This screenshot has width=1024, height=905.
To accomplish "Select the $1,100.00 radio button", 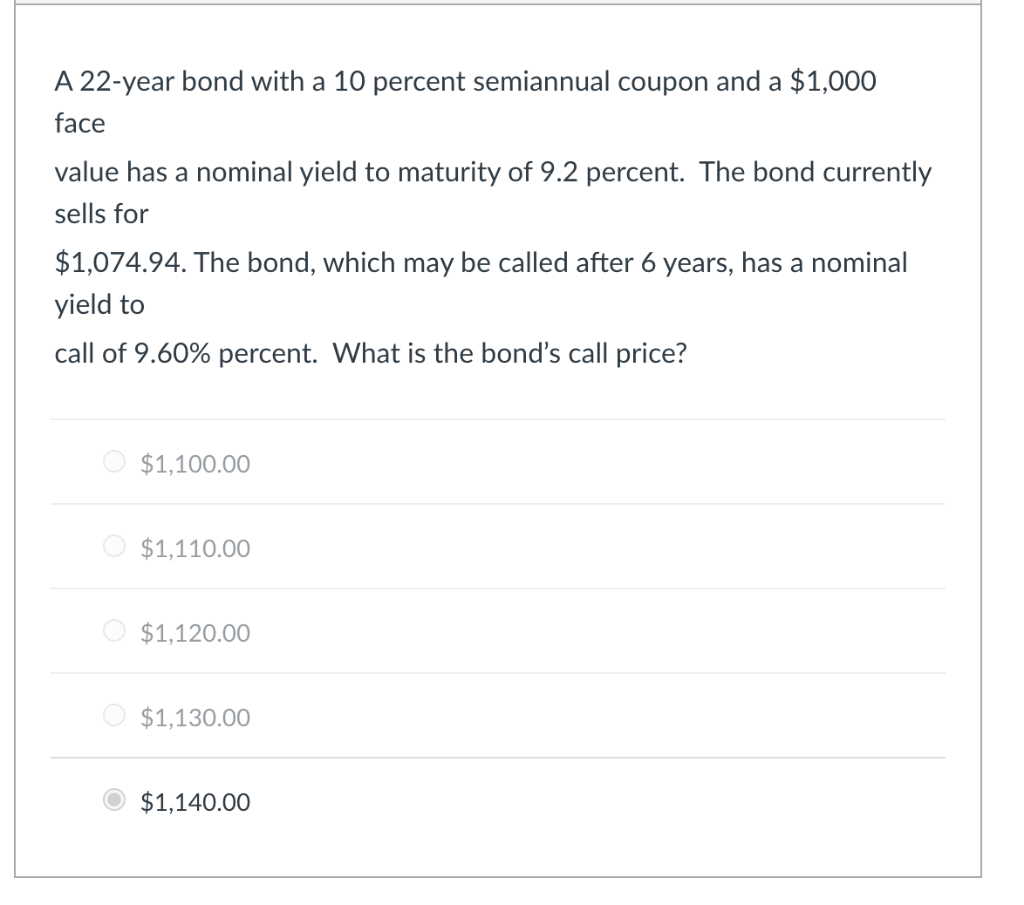I will pos(114,462).
